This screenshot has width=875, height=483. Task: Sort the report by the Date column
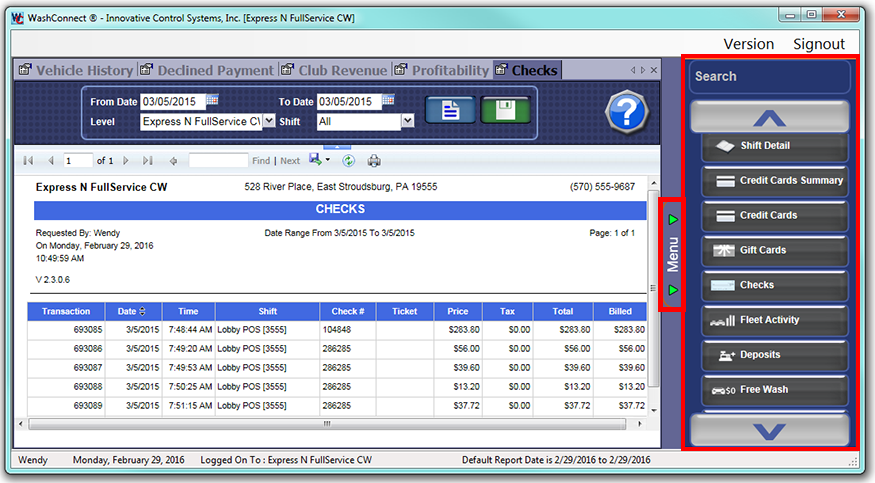132,311
